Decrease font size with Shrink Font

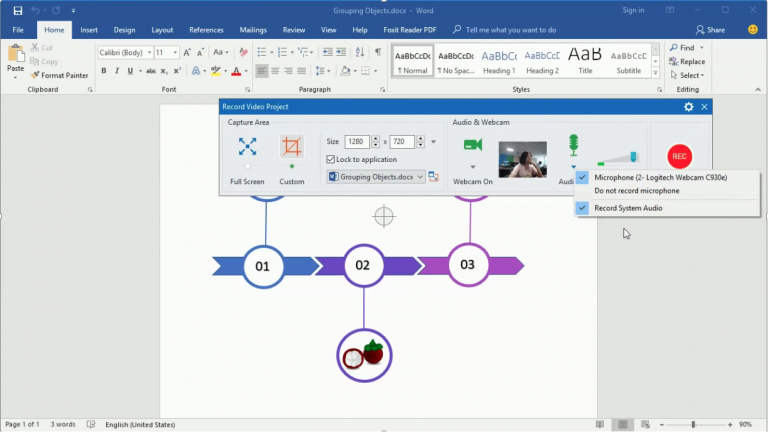coord(200,52)
